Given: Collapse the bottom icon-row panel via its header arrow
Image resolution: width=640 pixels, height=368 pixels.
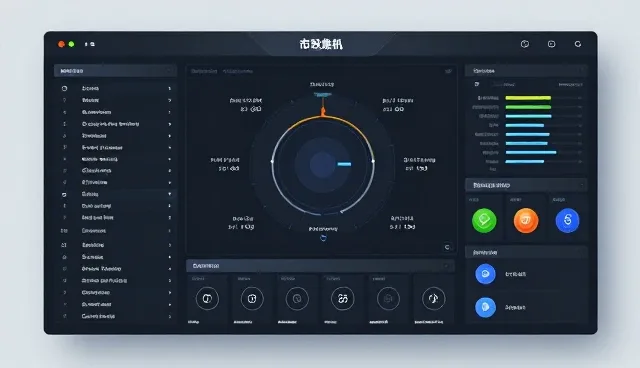Looking at the screenshot, I should (x=447, y=266).
